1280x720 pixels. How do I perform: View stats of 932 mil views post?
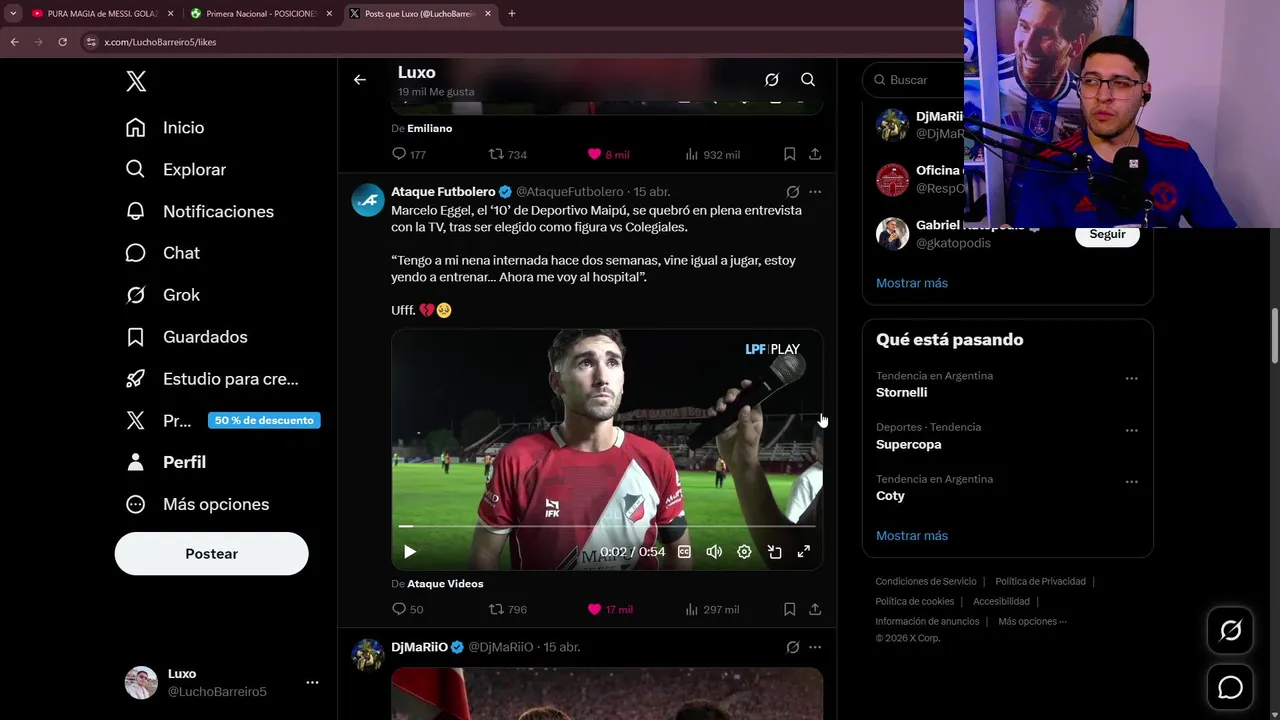(712, 154)
